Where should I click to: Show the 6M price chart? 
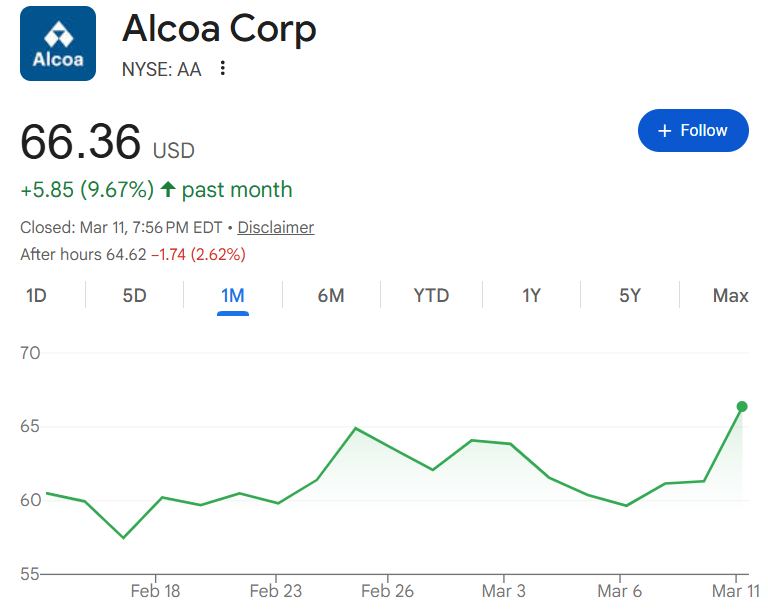(331, 295)
